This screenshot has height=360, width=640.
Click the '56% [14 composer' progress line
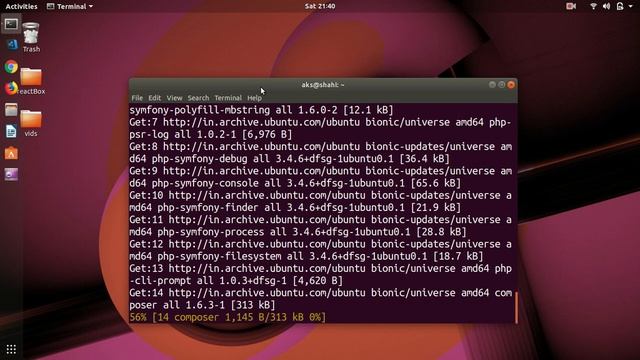point(227,317)
